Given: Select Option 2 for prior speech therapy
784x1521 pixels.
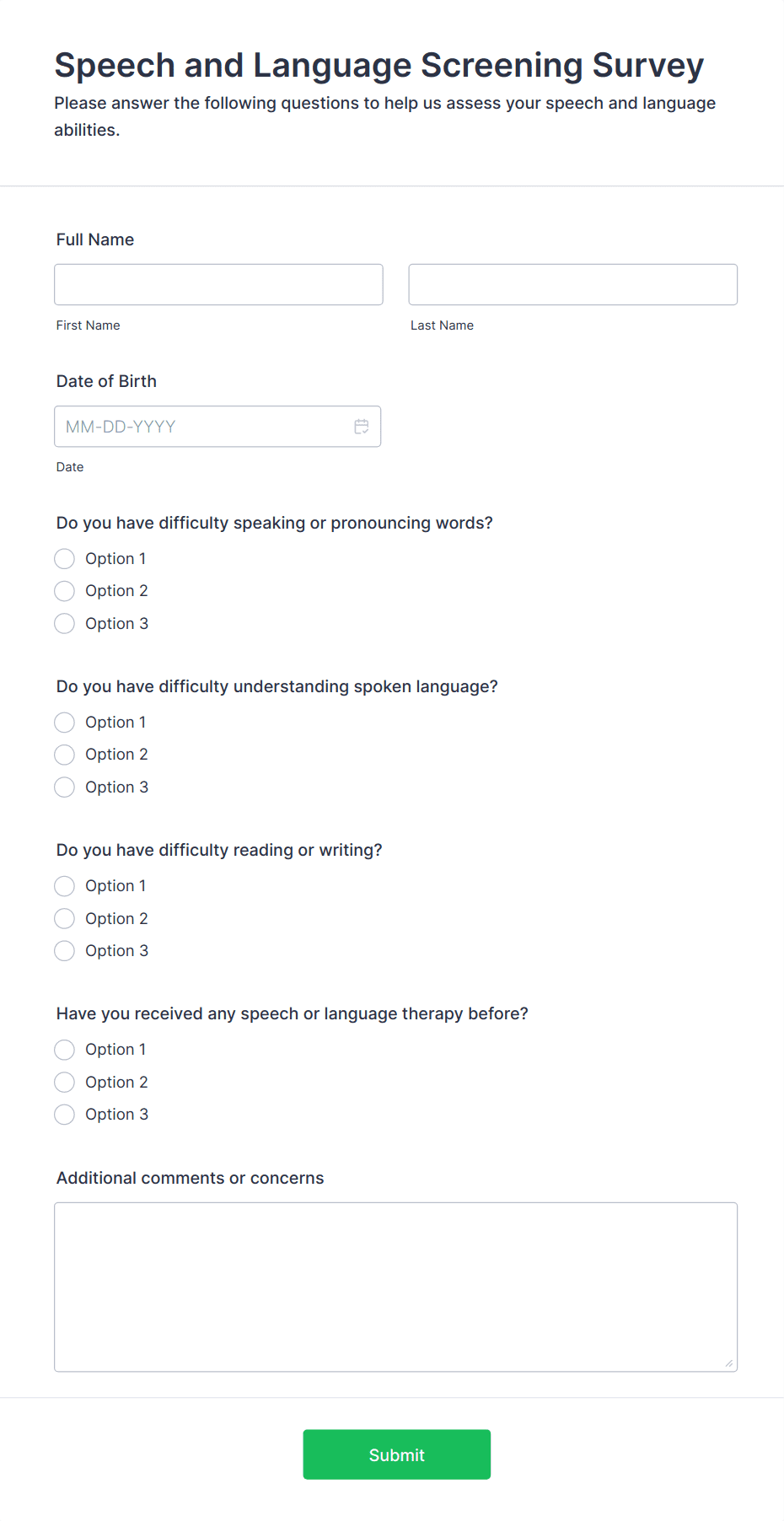Looking at the screenshot, I should pos(65,1083).
